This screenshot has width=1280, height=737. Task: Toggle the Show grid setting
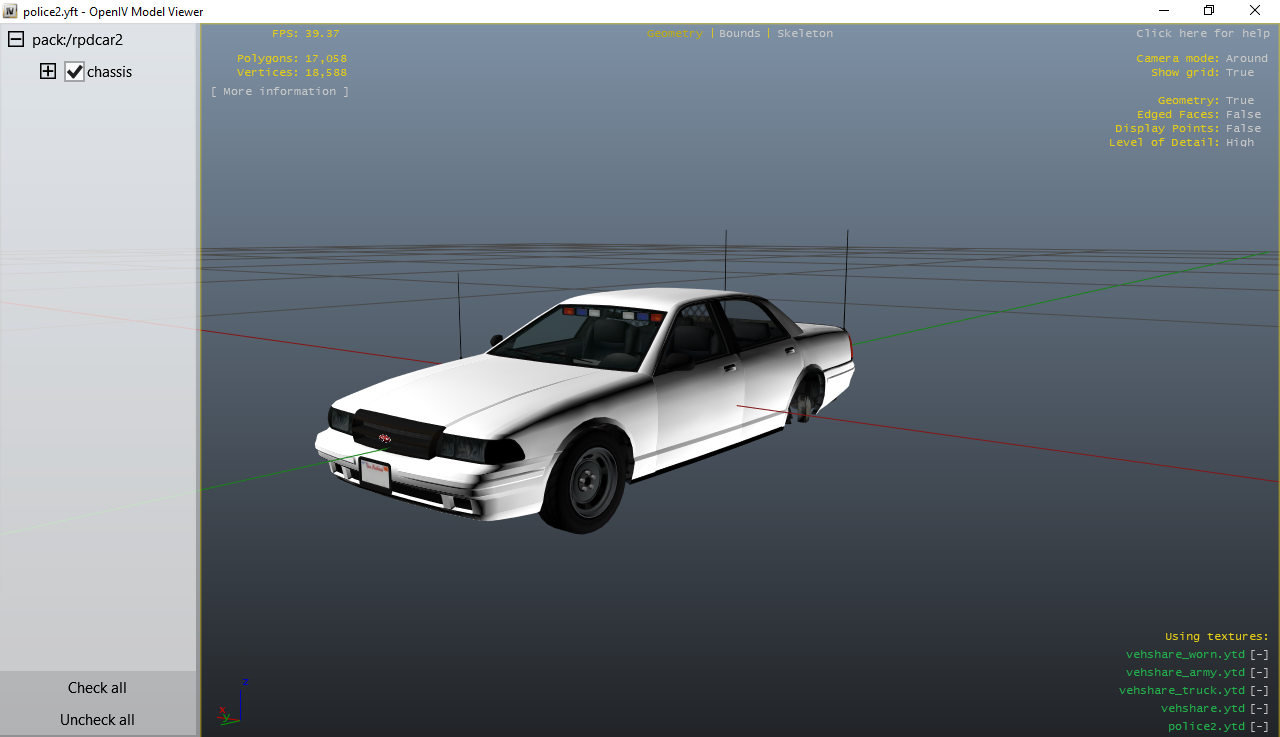[1239, 73]
